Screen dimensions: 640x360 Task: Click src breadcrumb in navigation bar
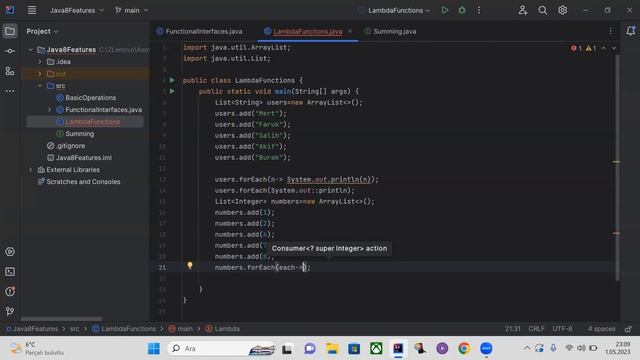74,329
